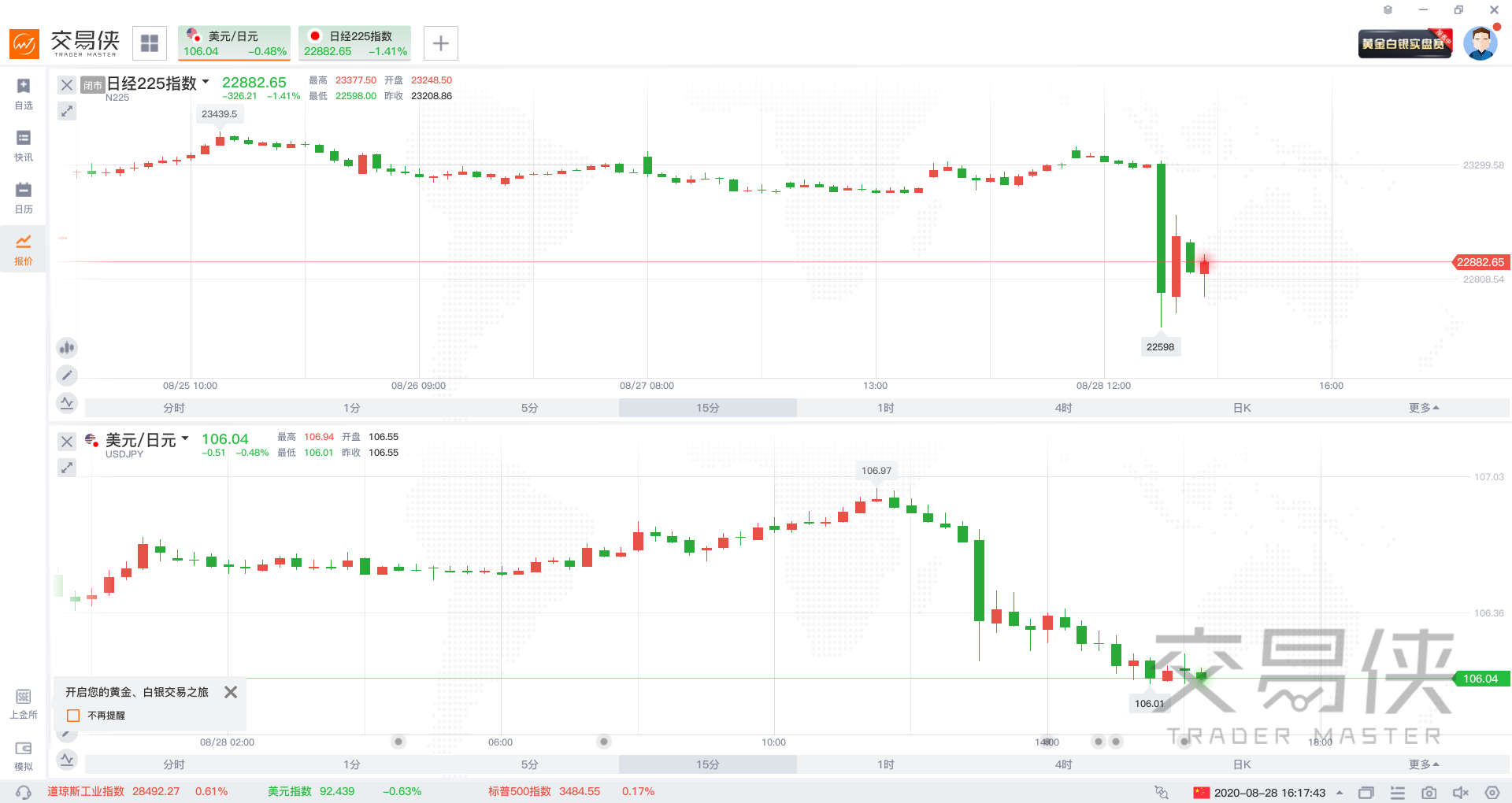This screenshot has width=1512, height=803.
Task: Switch to the 美元/日元 top tab
Action: (x=235, y=43)
